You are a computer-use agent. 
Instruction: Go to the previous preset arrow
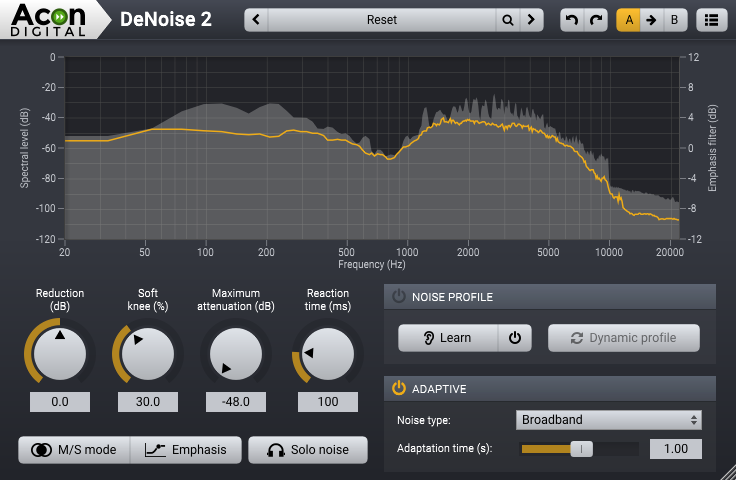click(256, 20)
